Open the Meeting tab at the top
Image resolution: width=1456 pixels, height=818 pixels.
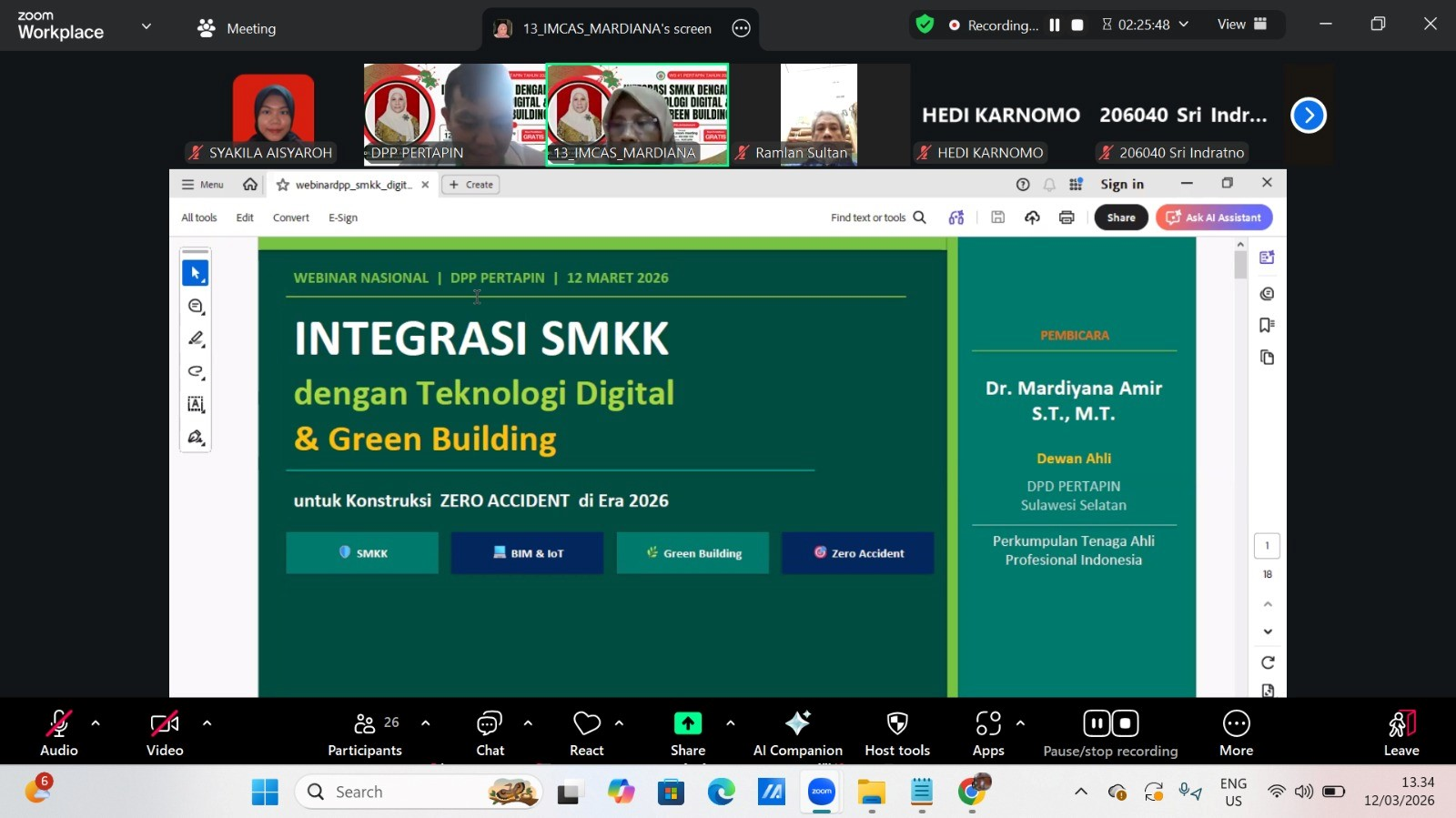pyautogui.click(x=237, y=28)
